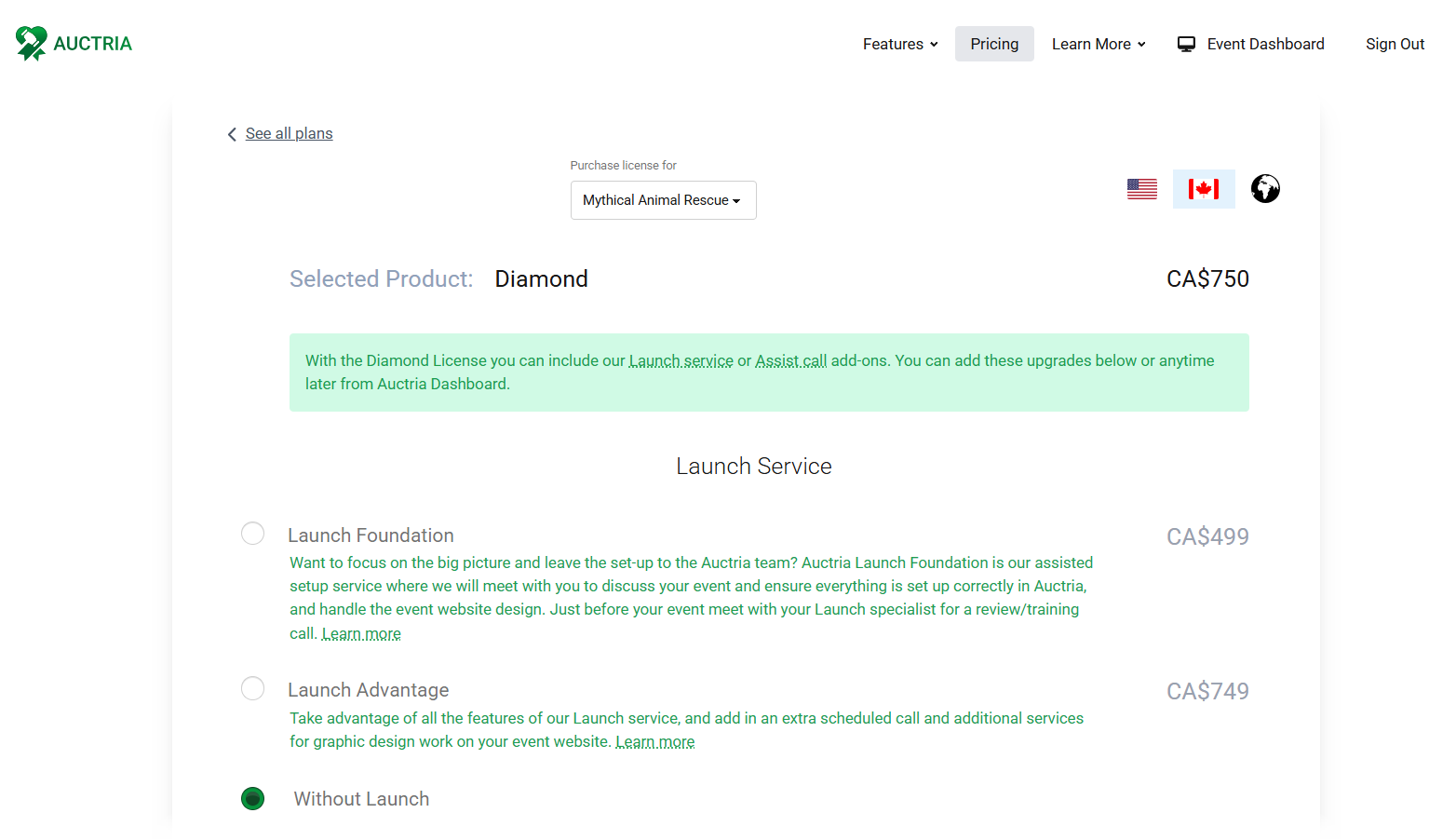Choose the globe international currency icon
This screenshot has width=1456, height=840.
click(x=1265, y=189)
